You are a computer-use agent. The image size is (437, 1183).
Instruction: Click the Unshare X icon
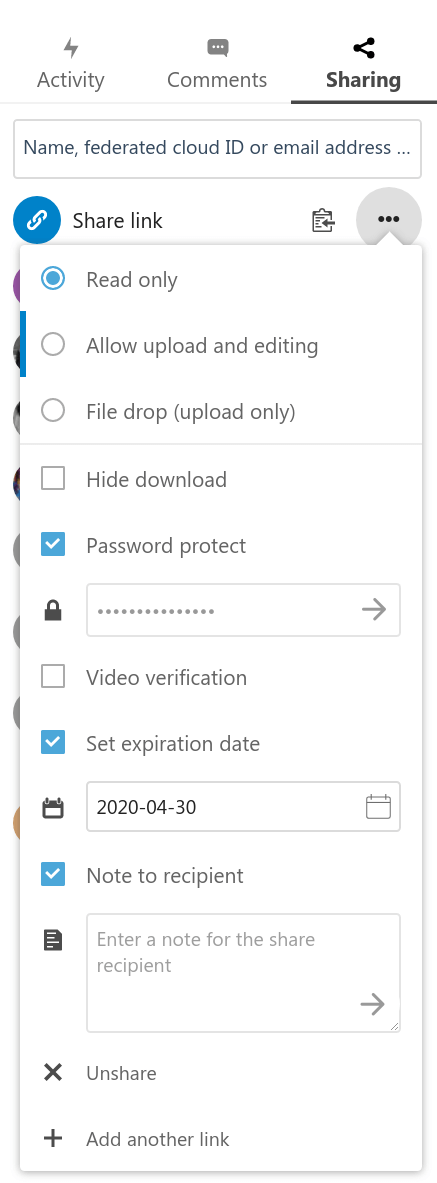click(53, 1073)
